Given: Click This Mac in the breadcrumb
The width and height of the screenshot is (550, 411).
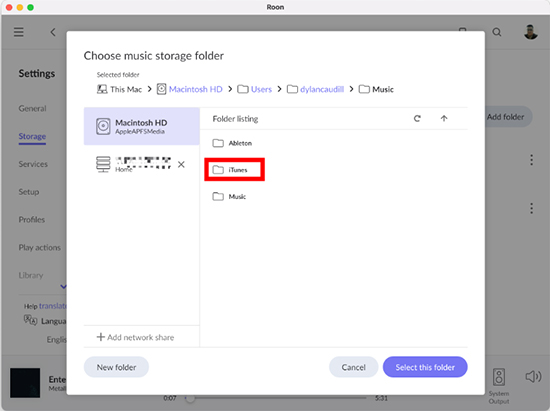Looking at the screenshot, I should click(119, 89).
